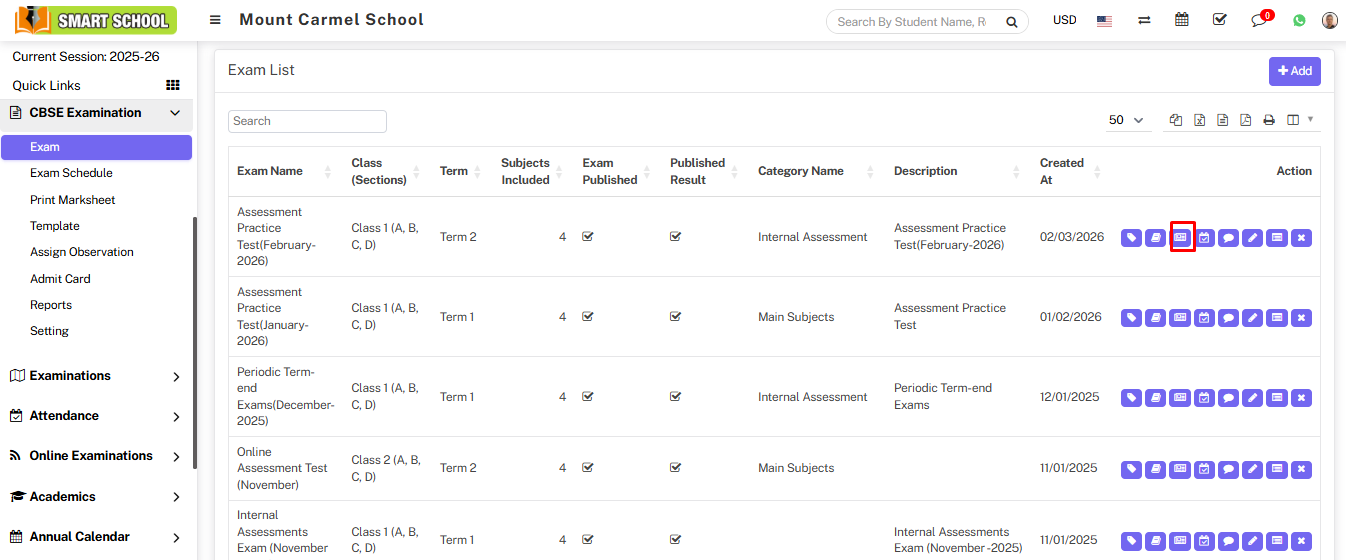This screenshot has width=1346, height=560.
Task: Toggle Exam Published checkbox for Online Assessment Test
Action: click(x=588, y=468)
